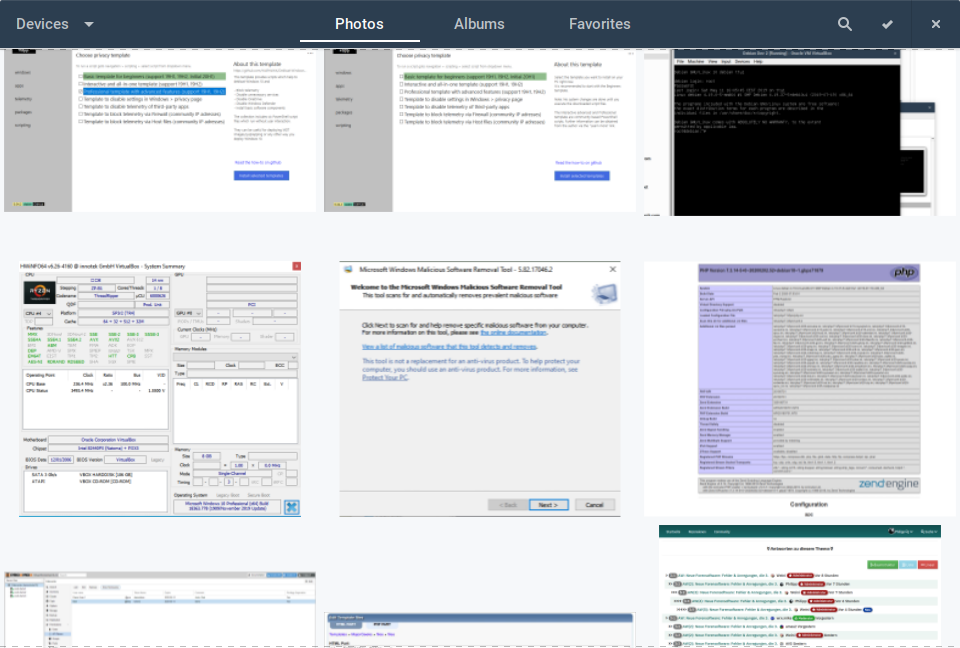Open the HWiNFO64 System Summary screenshot thumbnail

point(160,389)
